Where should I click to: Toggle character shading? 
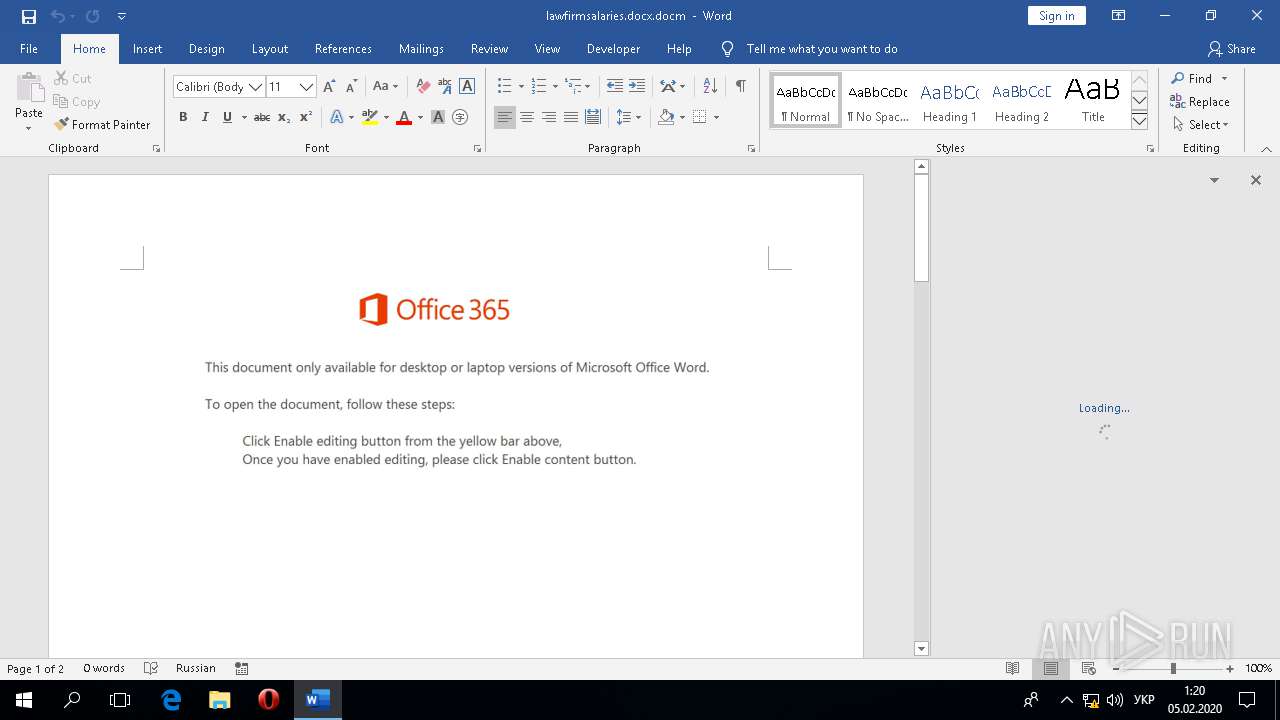tap(438, 117)
